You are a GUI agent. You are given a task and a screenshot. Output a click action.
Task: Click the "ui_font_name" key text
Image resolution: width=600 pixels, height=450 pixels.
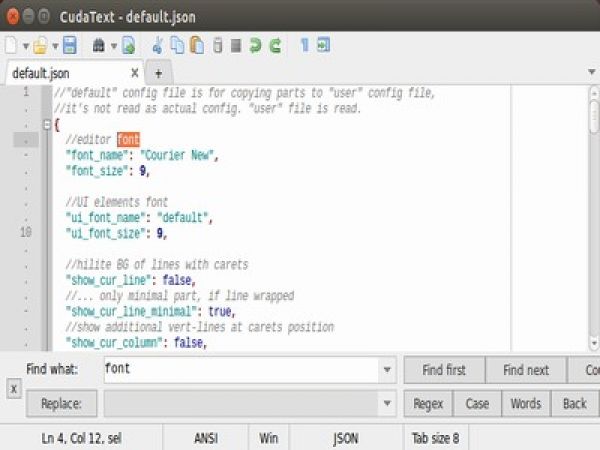[105, 217]
